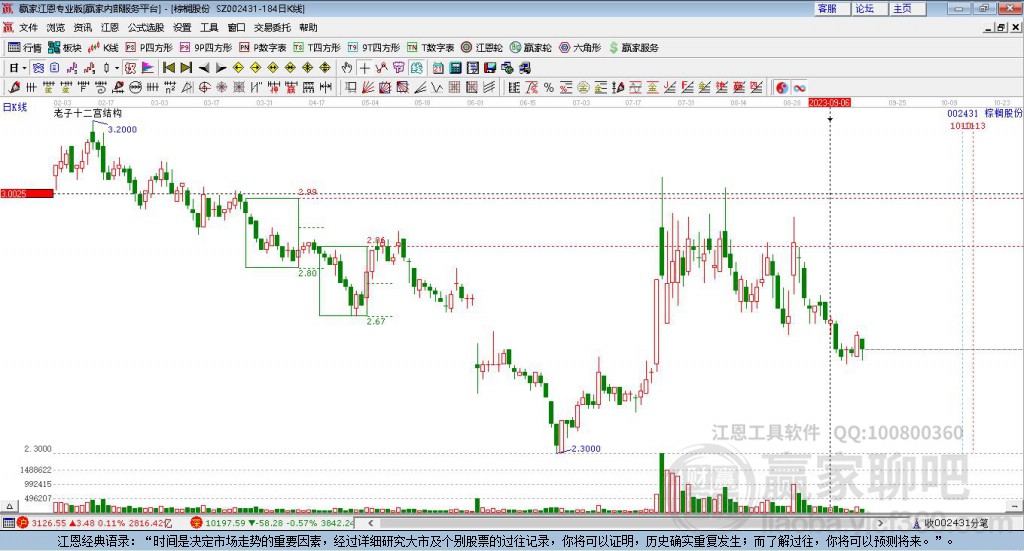1024x551 pixels.
Task: Select the first yellow diamond arrow icon
Action: click(x=238, y=68)
